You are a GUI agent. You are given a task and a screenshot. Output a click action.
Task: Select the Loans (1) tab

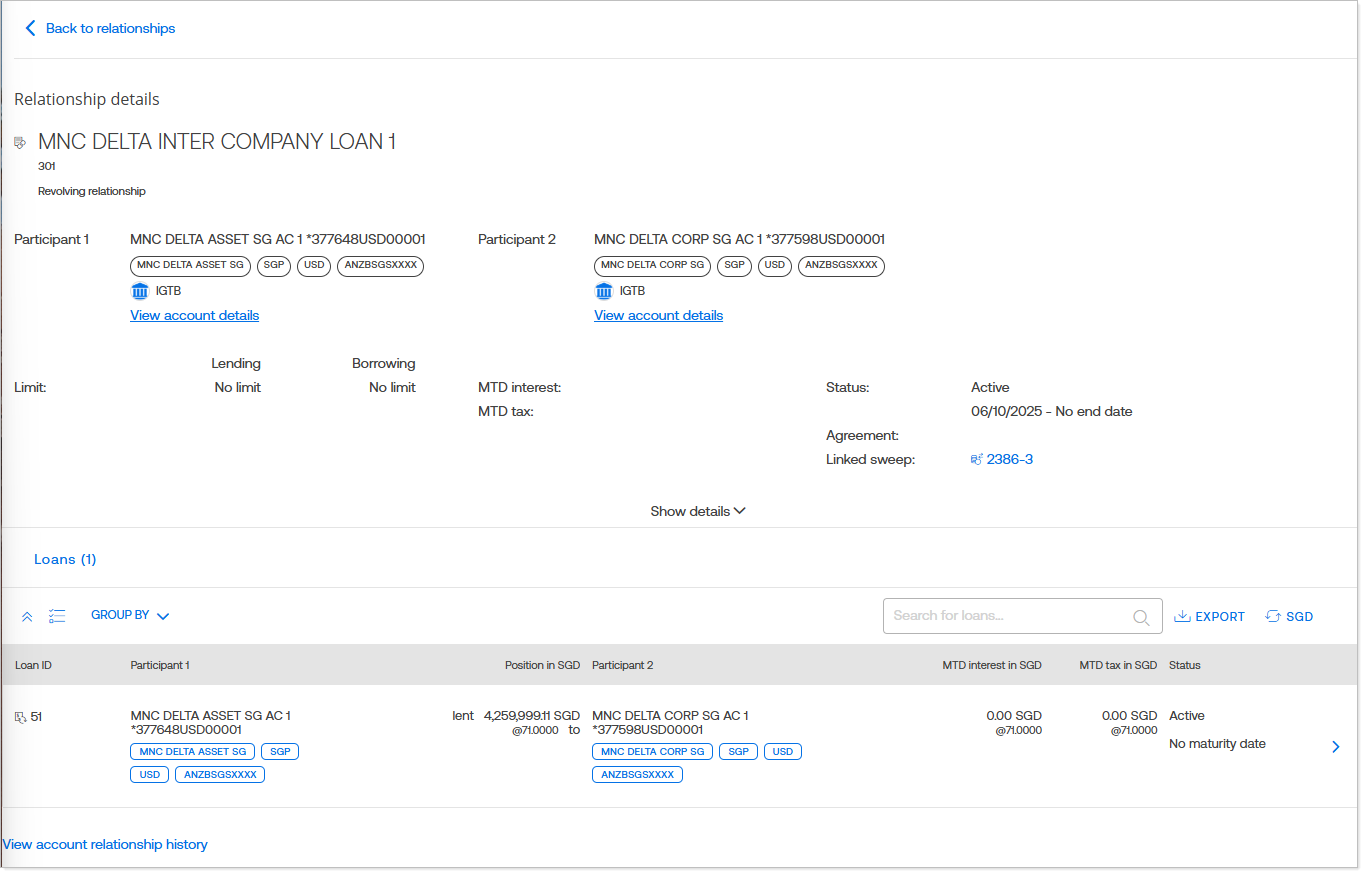tap(65, 559)
